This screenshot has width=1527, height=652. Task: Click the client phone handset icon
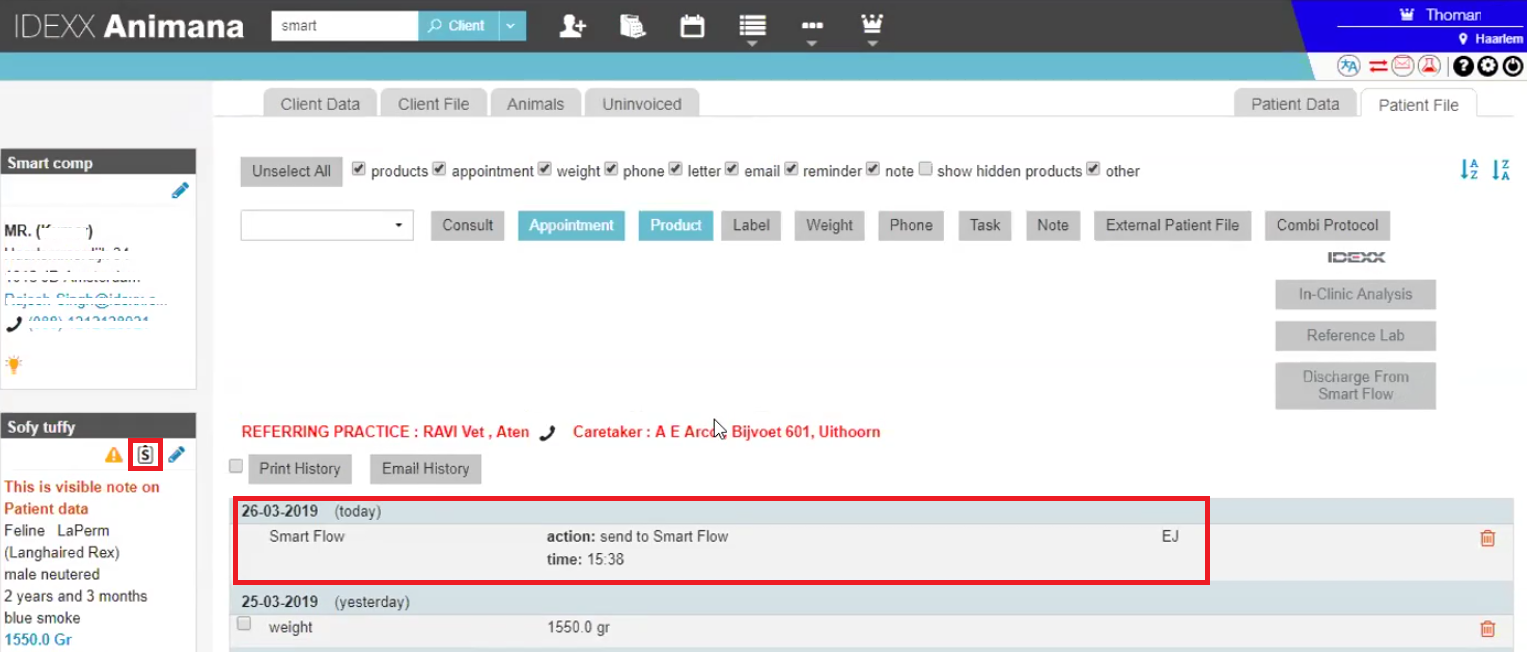pyautogui.click(x=14, y=323)
